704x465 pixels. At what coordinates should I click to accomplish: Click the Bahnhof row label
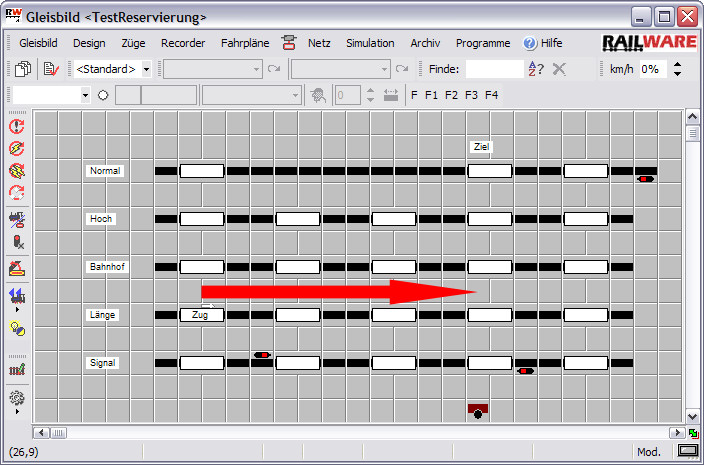coord(107,267)
